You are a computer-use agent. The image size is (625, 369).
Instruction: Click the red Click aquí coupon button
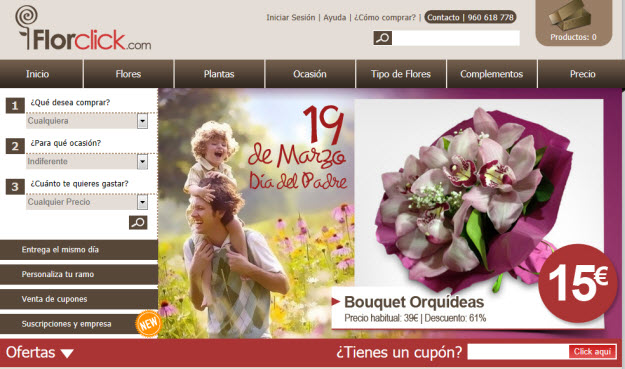[x=592, y=351]
